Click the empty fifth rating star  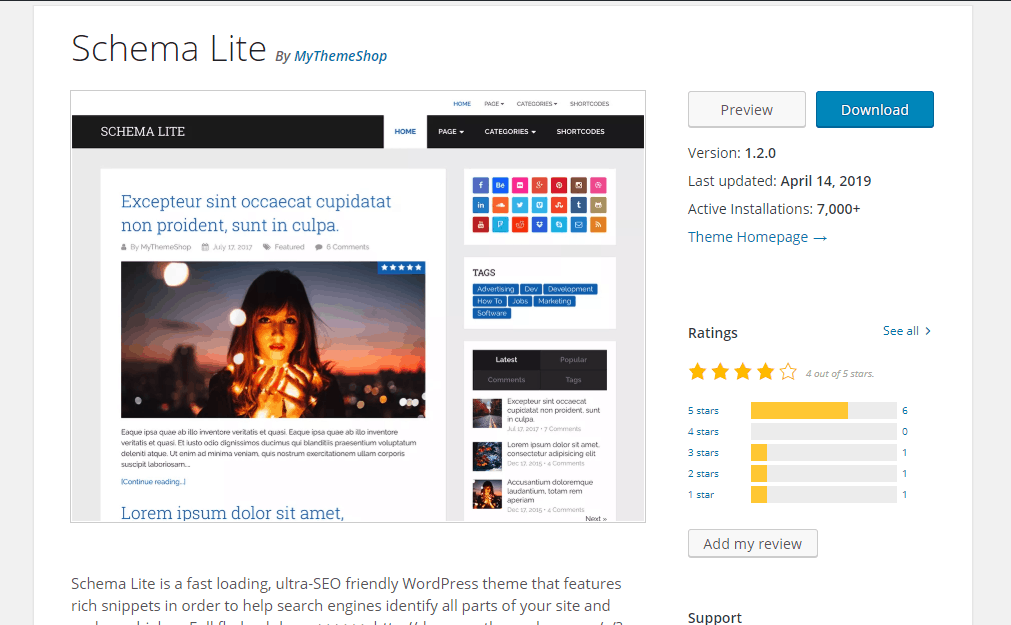[x=788, y=372]
